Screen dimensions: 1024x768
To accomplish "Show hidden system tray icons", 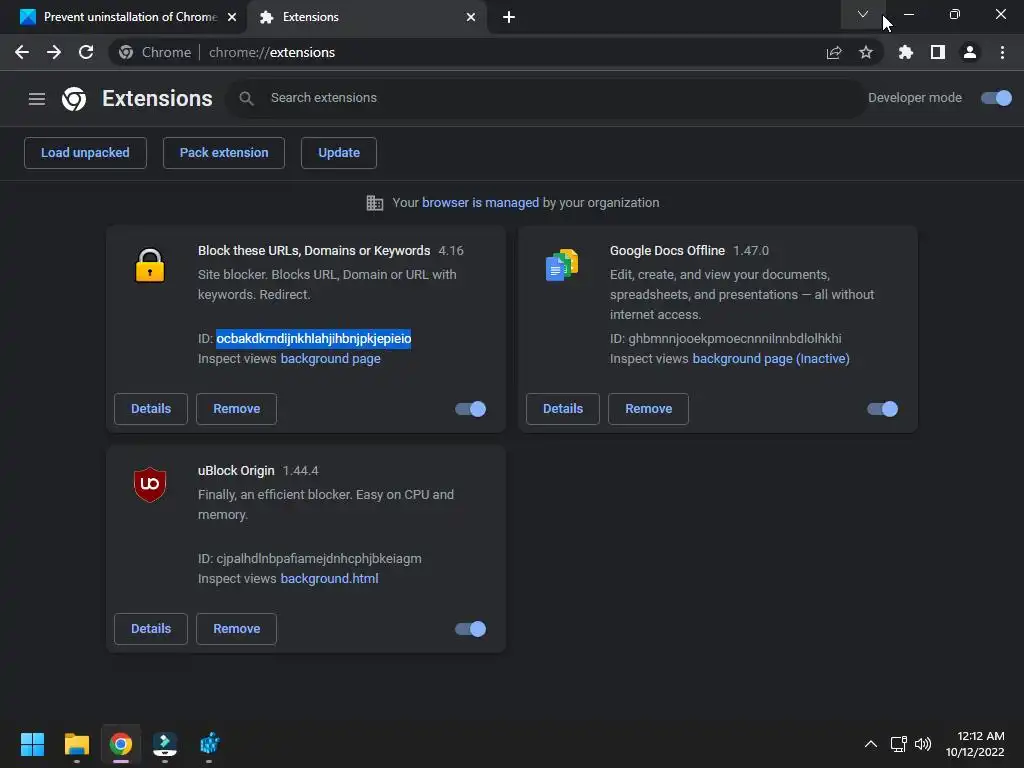I will 871,744.
